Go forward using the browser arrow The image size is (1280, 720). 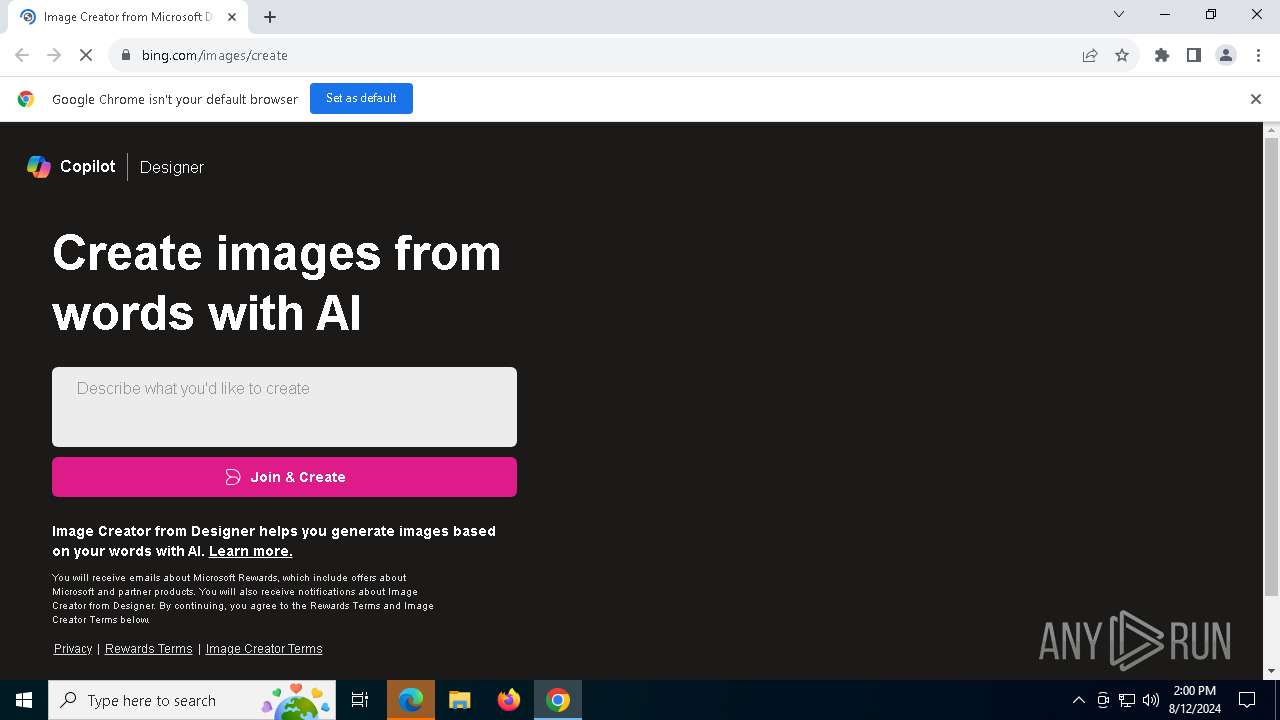[54, 55]
